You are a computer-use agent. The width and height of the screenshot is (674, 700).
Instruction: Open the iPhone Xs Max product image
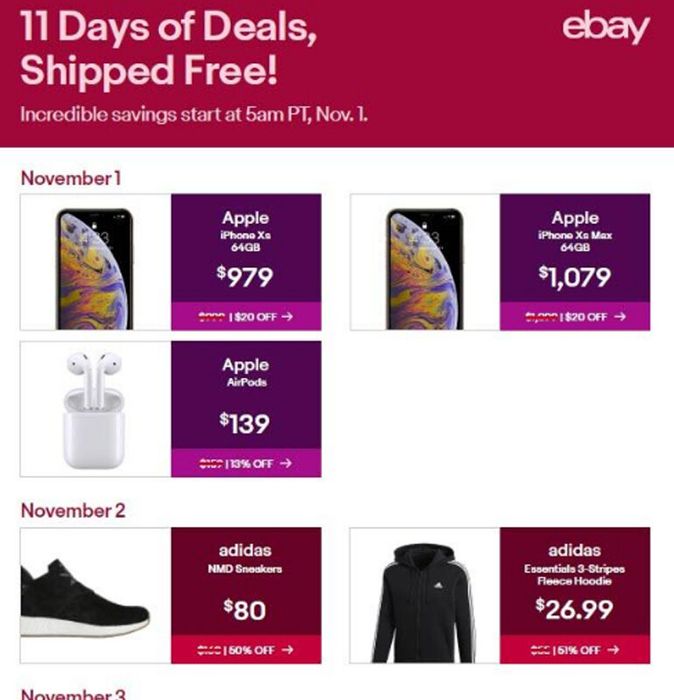click(424, 269)
